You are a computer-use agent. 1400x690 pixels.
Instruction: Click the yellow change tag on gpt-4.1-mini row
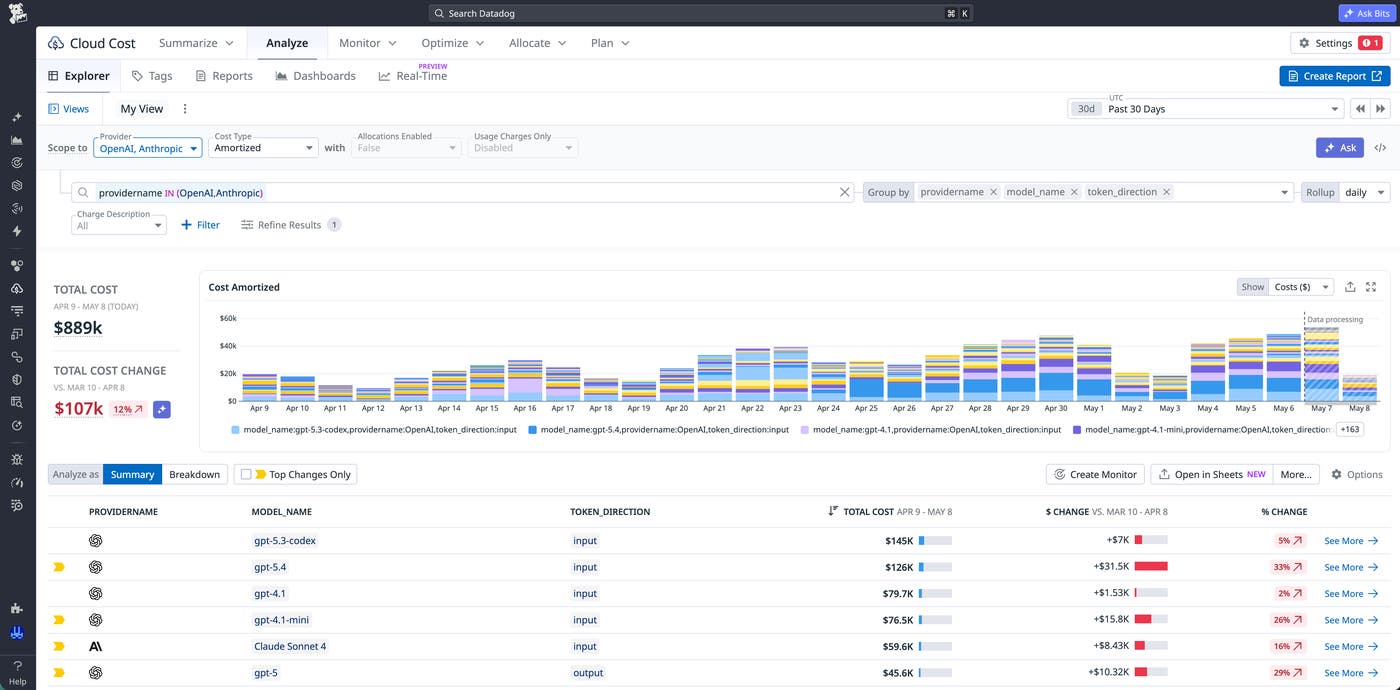[x=59, y=620]
